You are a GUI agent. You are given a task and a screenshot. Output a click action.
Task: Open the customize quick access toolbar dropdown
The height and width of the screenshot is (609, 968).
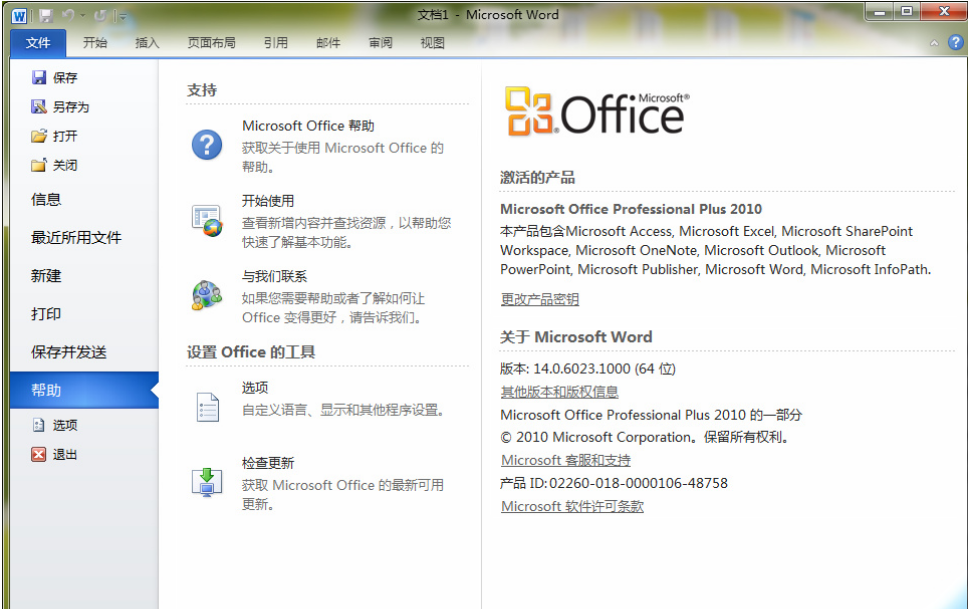123,17
